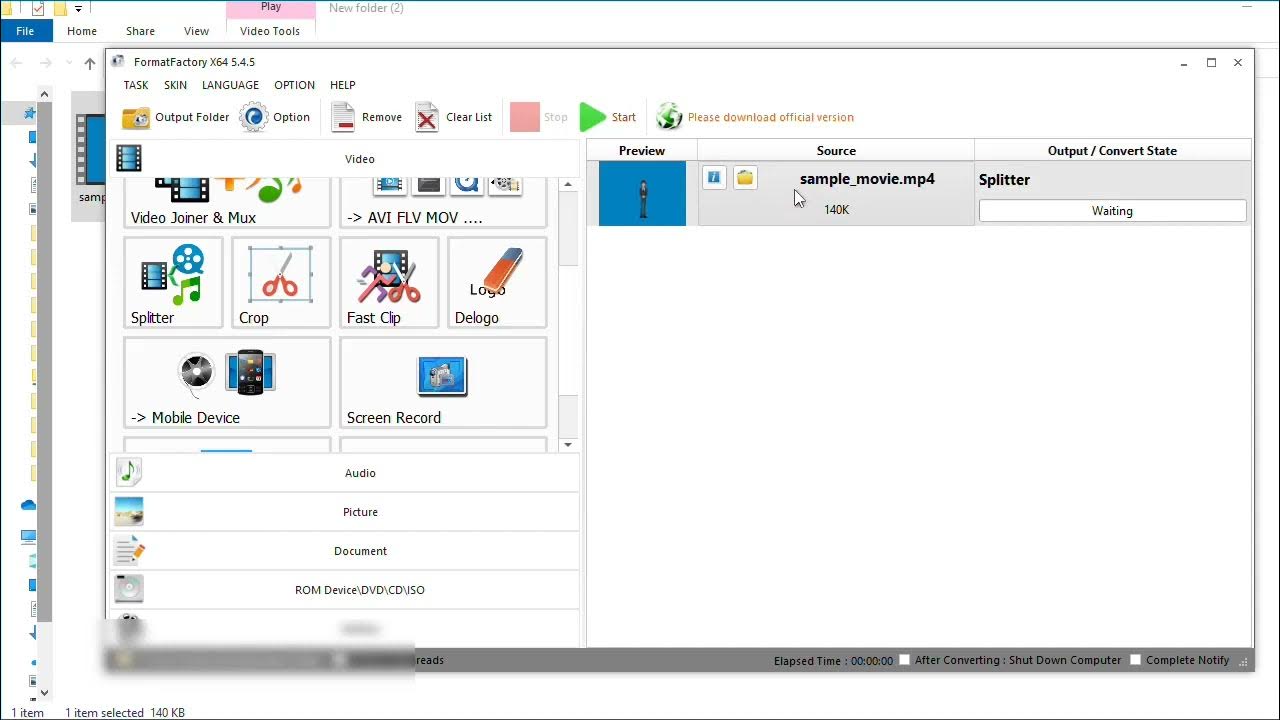This screenshot has height=720, width=1280.
Task: Click the Video section film icon
Action: [129, 158]
